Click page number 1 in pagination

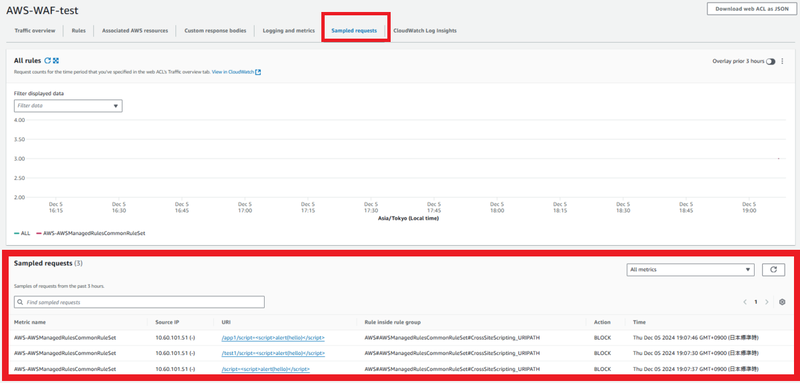click(x=756, y=302)
